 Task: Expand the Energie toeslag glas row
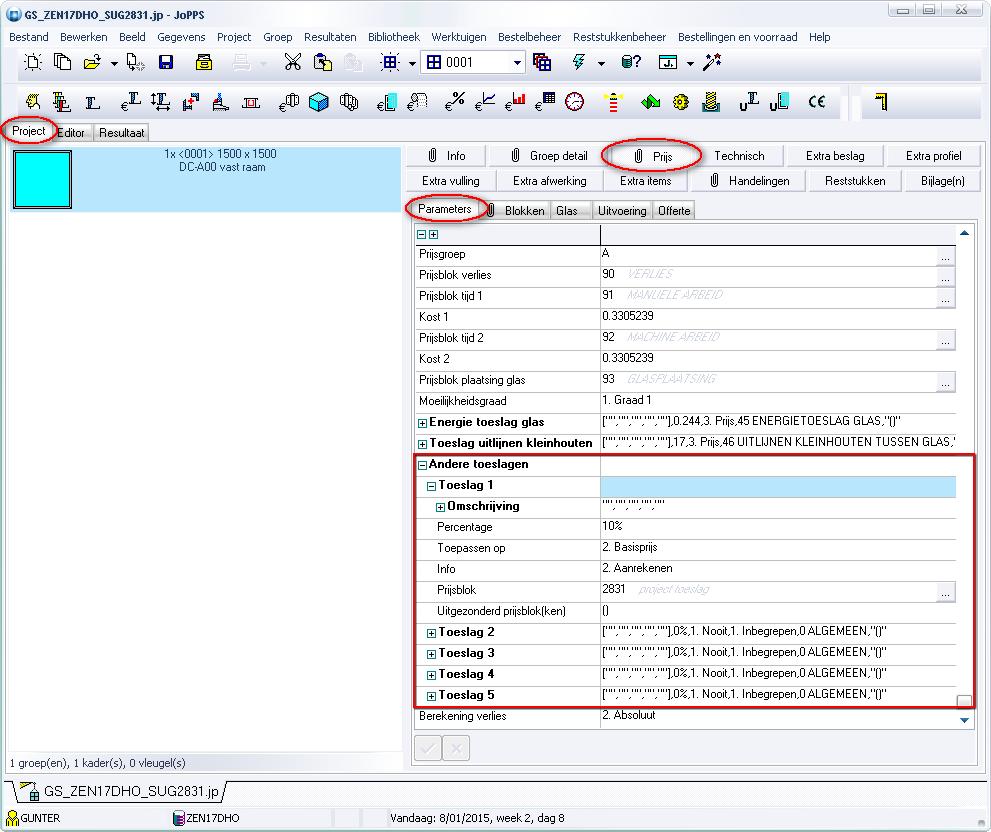click(x=422, y=423)
